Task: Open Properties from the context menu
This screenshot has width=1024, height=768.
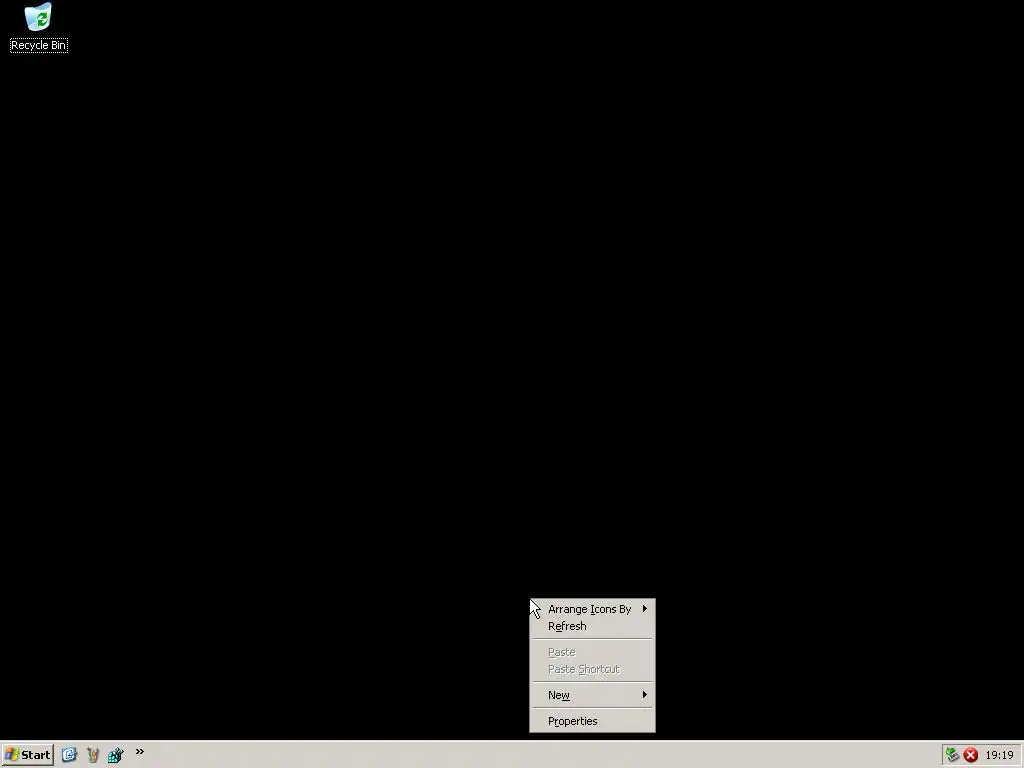Action: (x=592, y=721)
